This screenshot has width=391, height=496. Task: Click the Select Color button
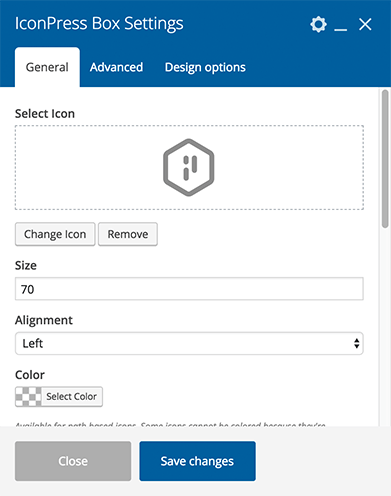point(71,397)
